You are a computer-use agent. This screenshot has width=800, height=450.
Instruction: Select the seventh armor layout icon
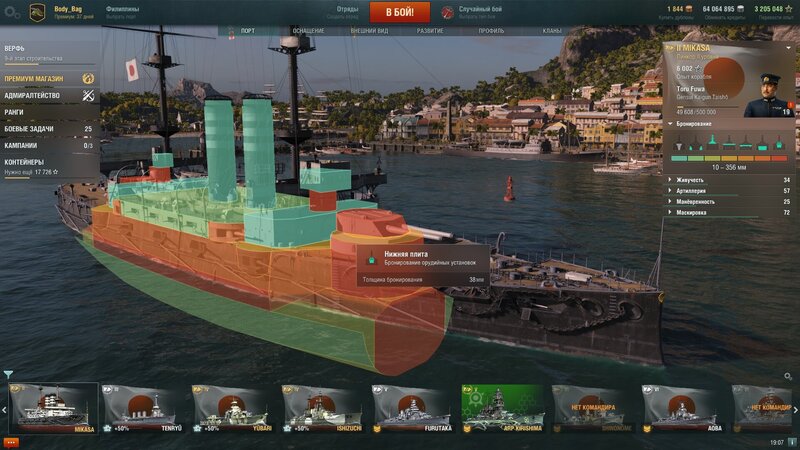pyautogui.click(x=779, y=143)
